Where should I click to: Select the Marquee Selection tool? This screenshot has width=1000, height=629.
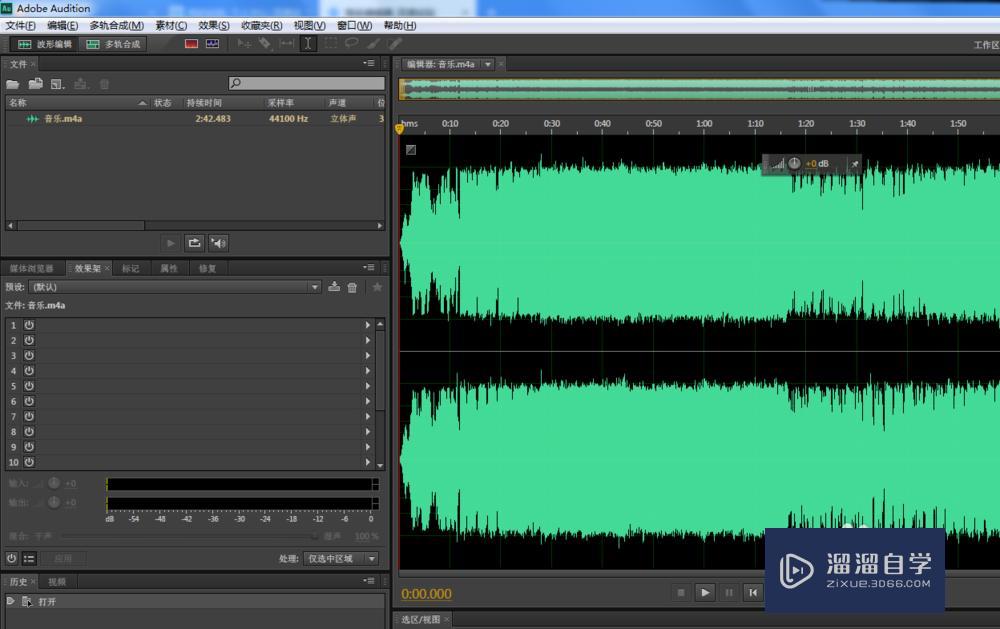(x=330, y=44)
